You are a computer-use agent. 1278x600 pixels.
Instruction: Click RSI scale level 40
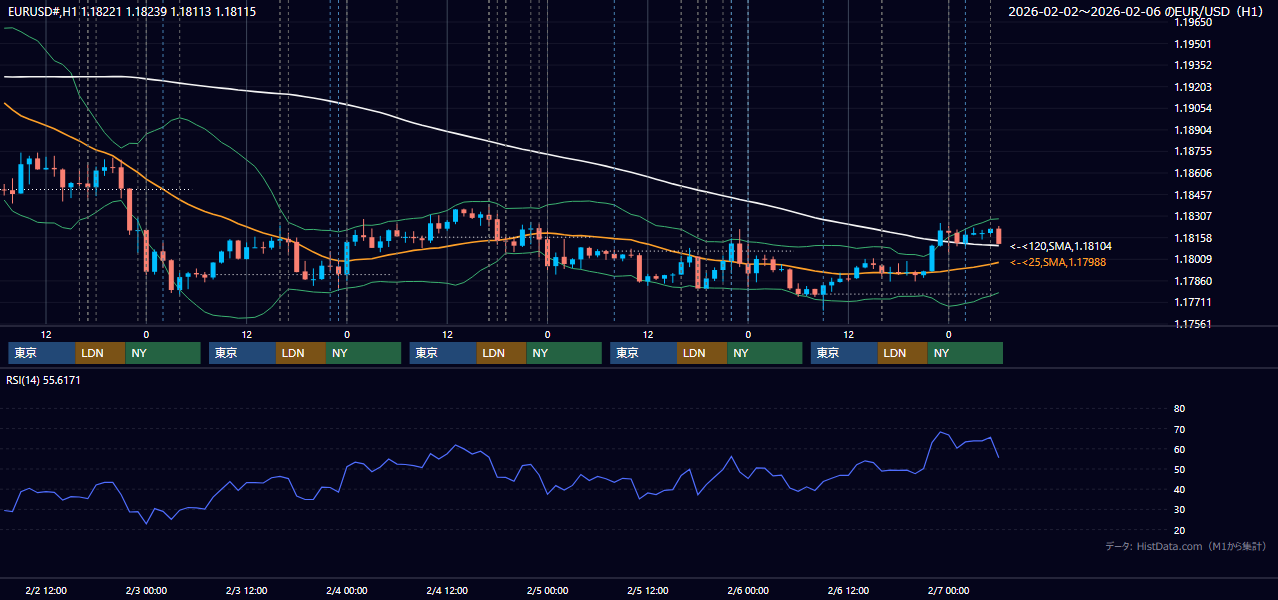tap(1179, 489)
